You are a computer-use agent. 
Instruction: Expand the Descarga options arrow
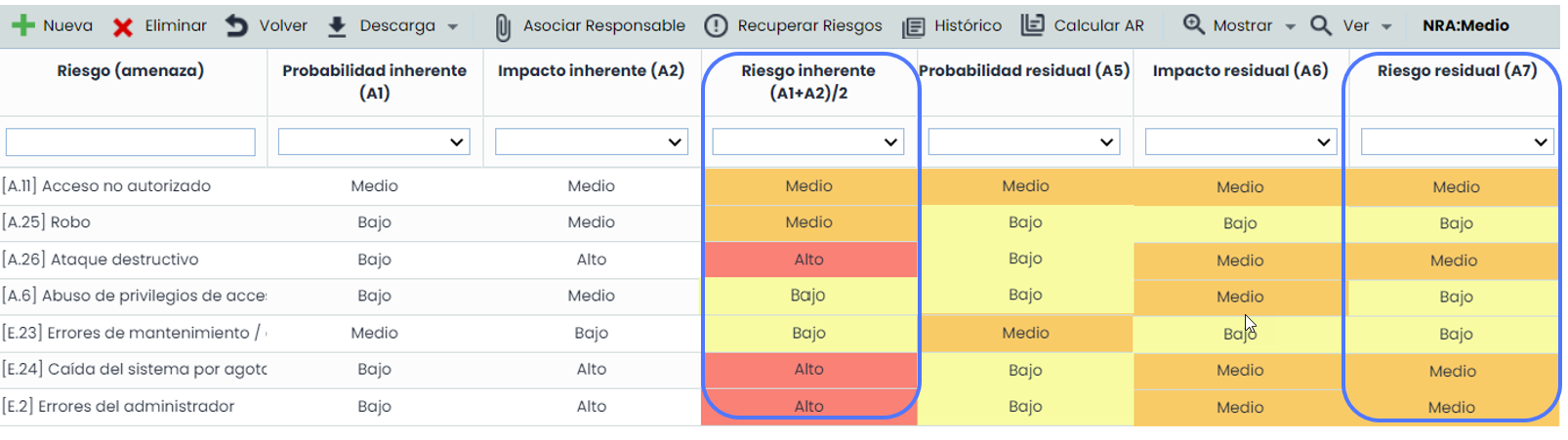coord(453,27)
